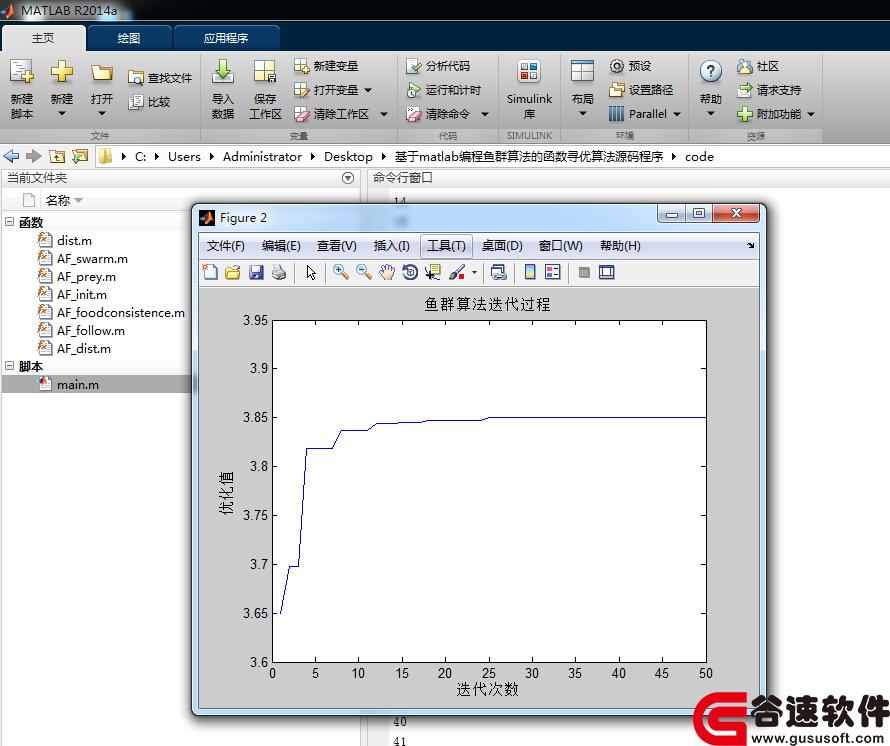Select the Brush data tool
890x746 pixels.
(457, 273)
